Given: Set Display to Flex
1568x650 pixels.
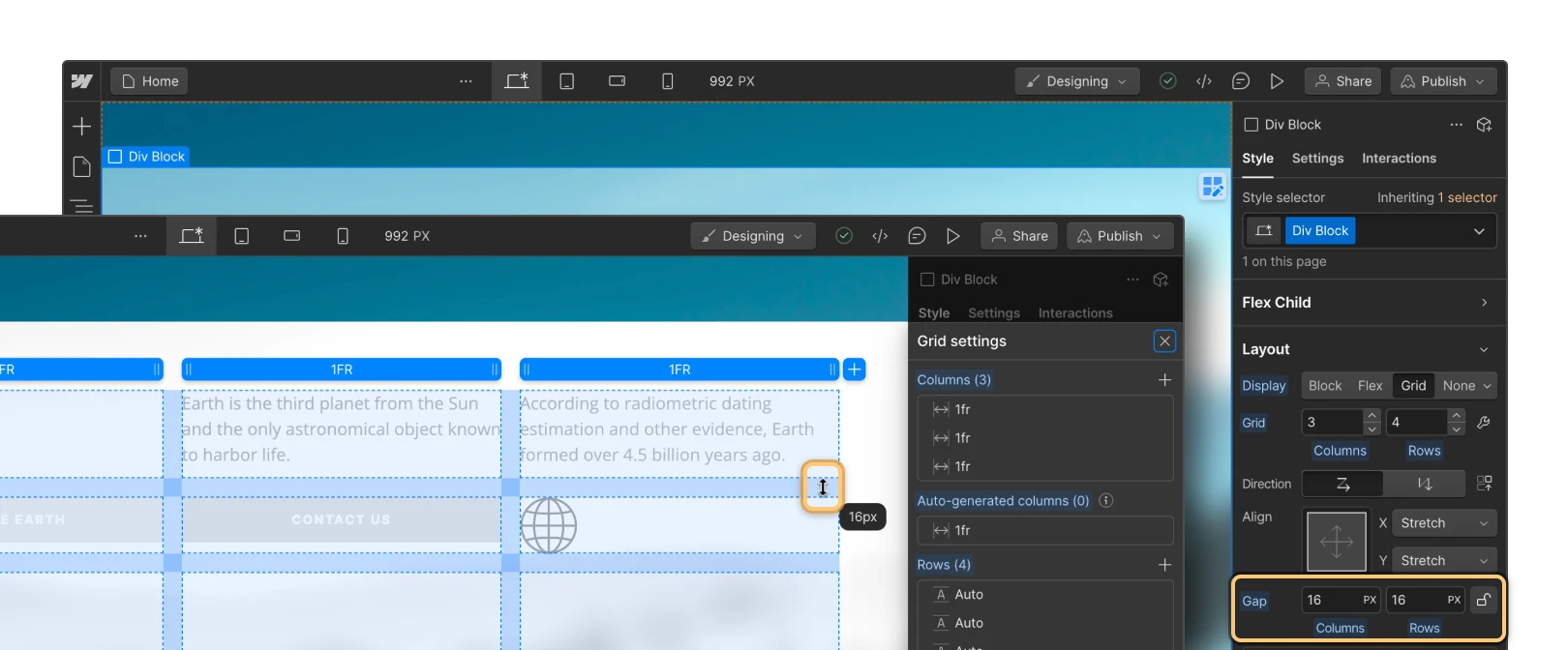Looking at the screenshot, I should pyautogui.click(x=1370, y=386).
